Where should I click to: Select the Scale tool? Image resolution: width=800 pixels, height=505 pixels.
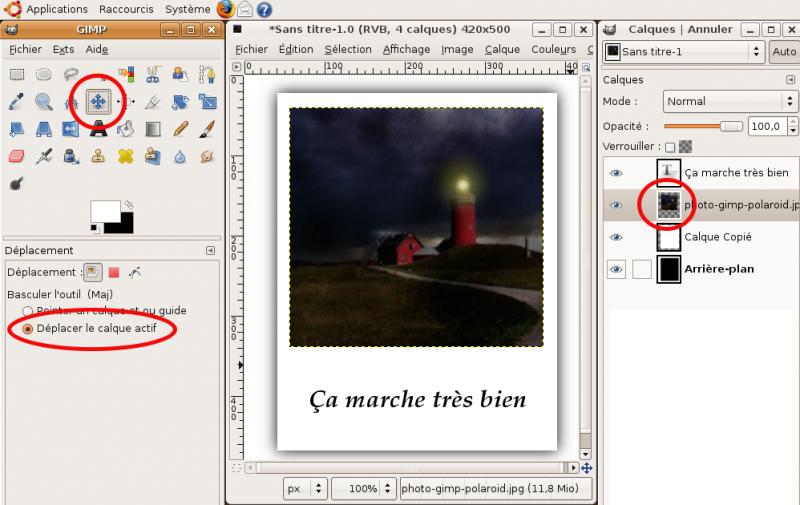(x=207, y=102)
